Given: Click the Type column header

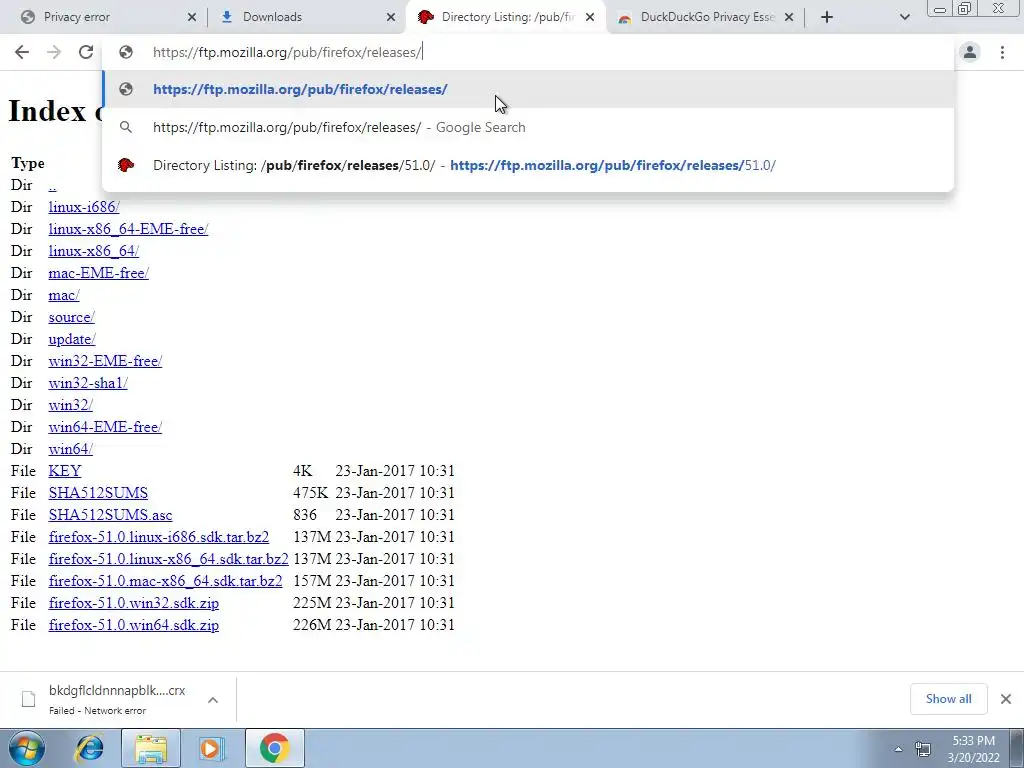Looking at the screenshot, I should tap(28, 163).
